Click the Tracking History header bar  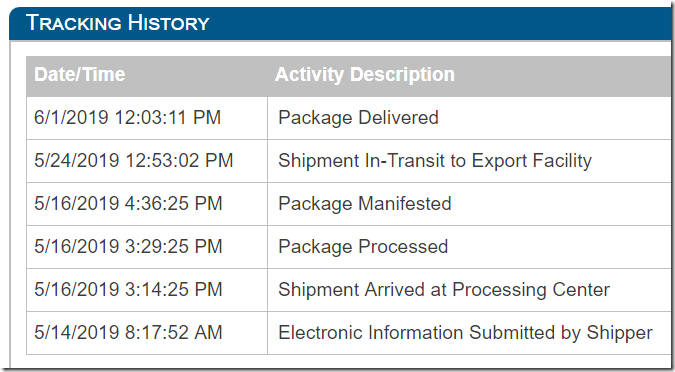coord(340,23)
